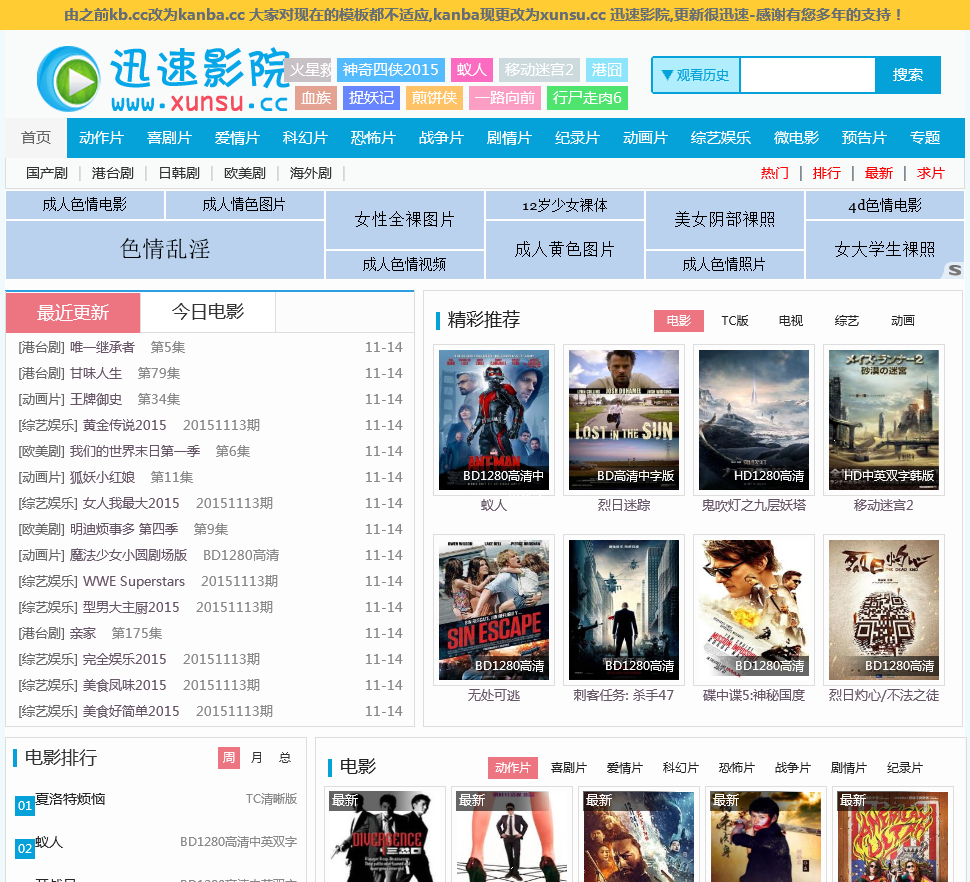Open 唯一继承者 第5集 list entry
This screenshot has width=970, height=882.
pos(210,347)
